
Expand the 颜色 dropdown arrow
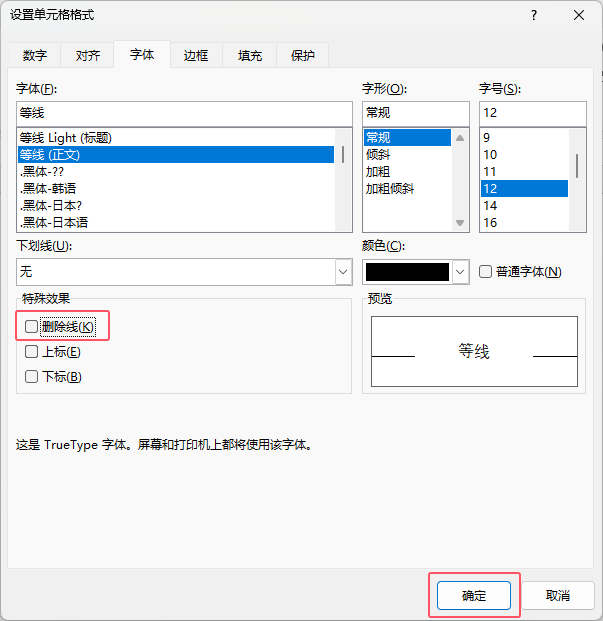click(x=460, y=272)
